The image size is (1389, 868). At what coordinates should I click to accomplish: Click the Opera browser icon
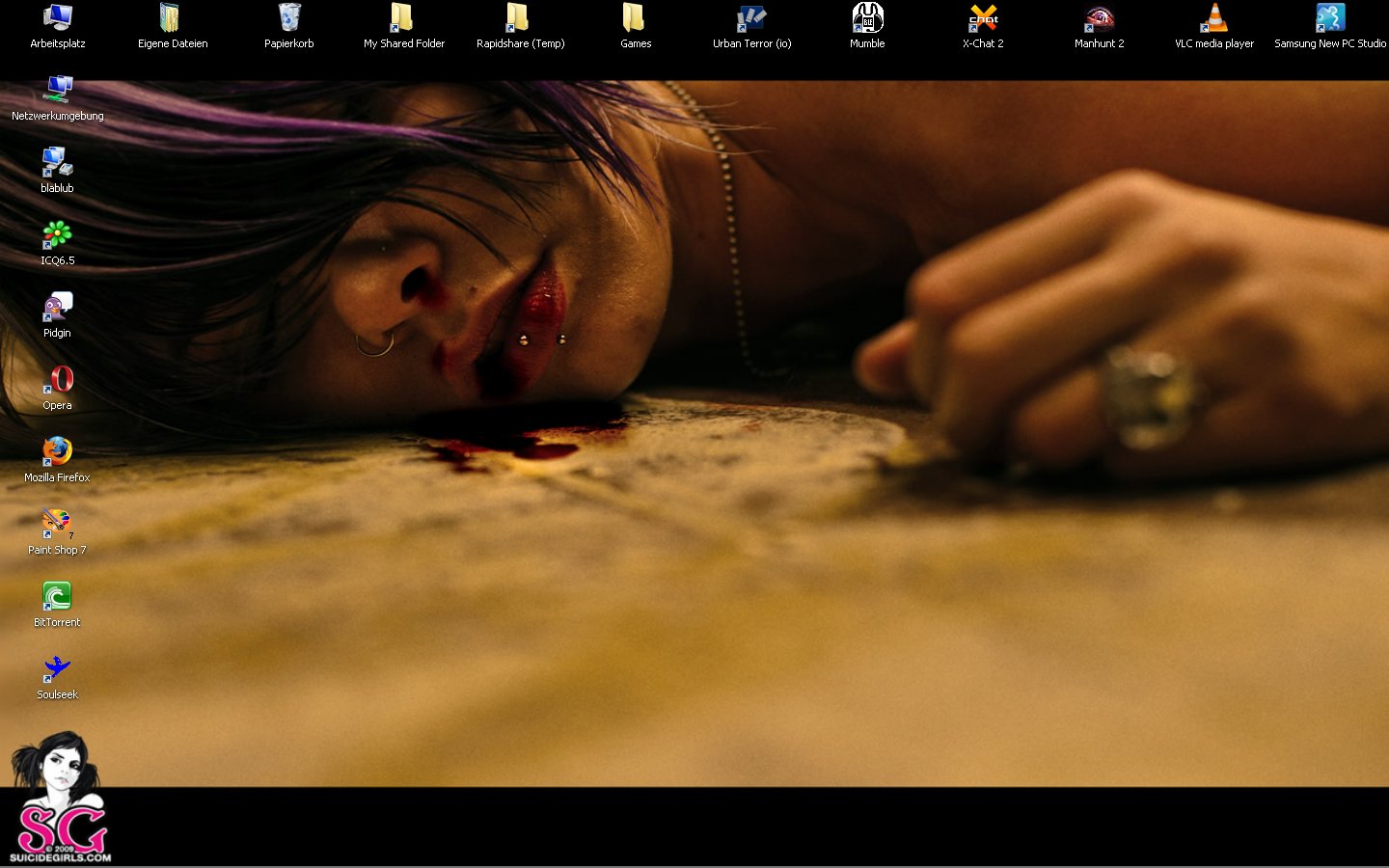(x=57, y=380)
